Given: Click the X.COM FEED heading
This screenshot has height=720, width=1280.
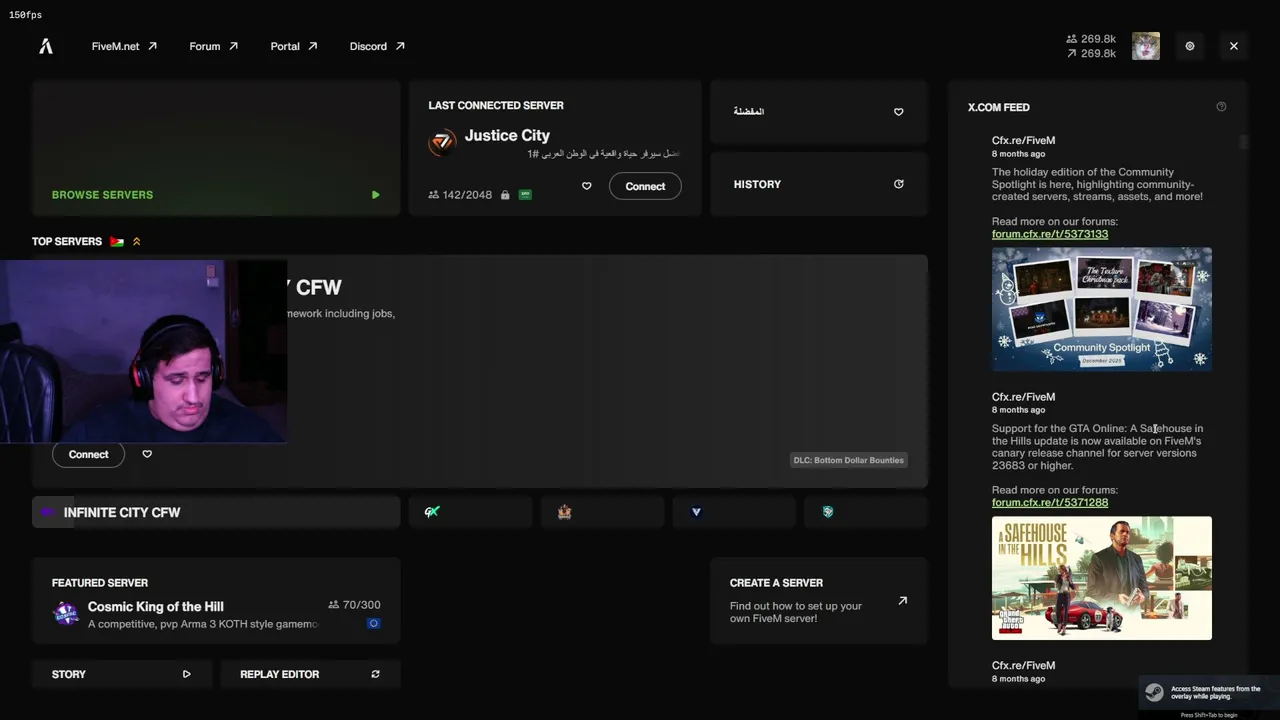Looking at the screenshot, I should pos(998,107).
